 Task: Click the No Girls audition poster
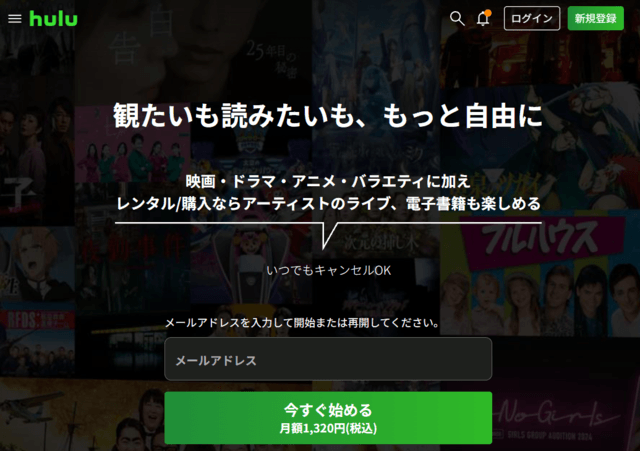click(x=566, y=417)
